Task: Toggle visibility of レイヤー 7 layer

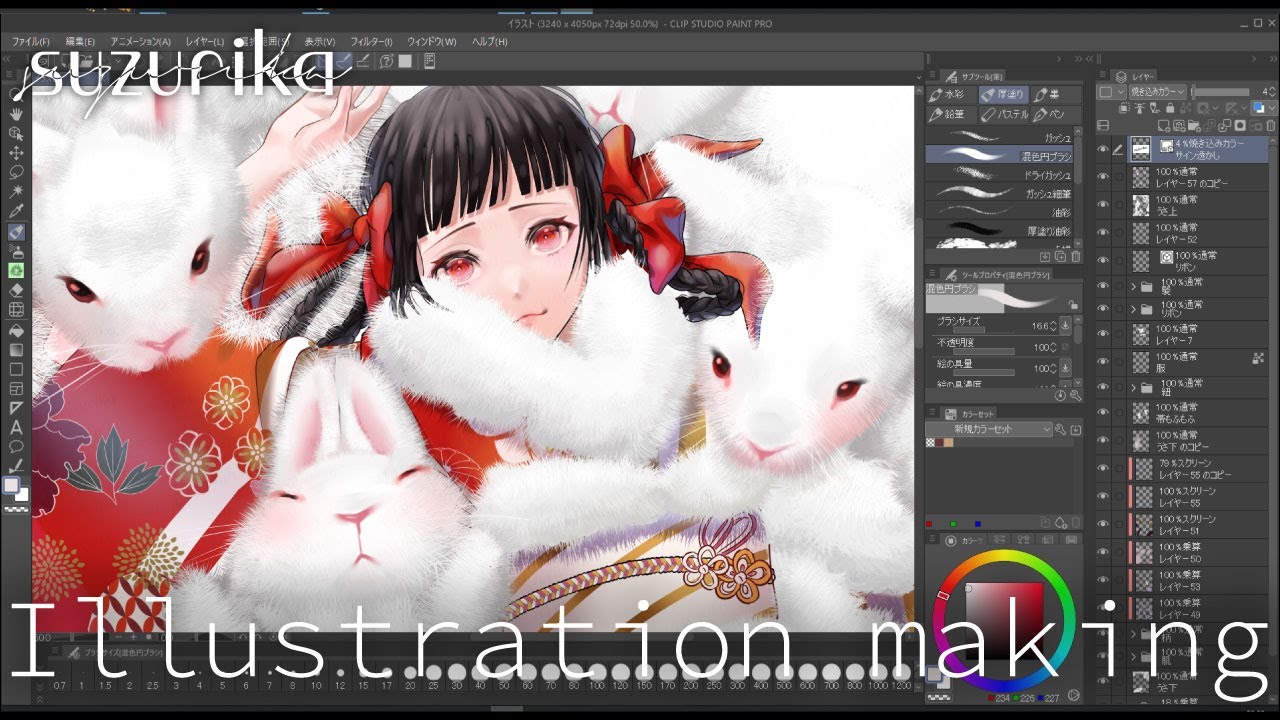Action: point(1103,334)
